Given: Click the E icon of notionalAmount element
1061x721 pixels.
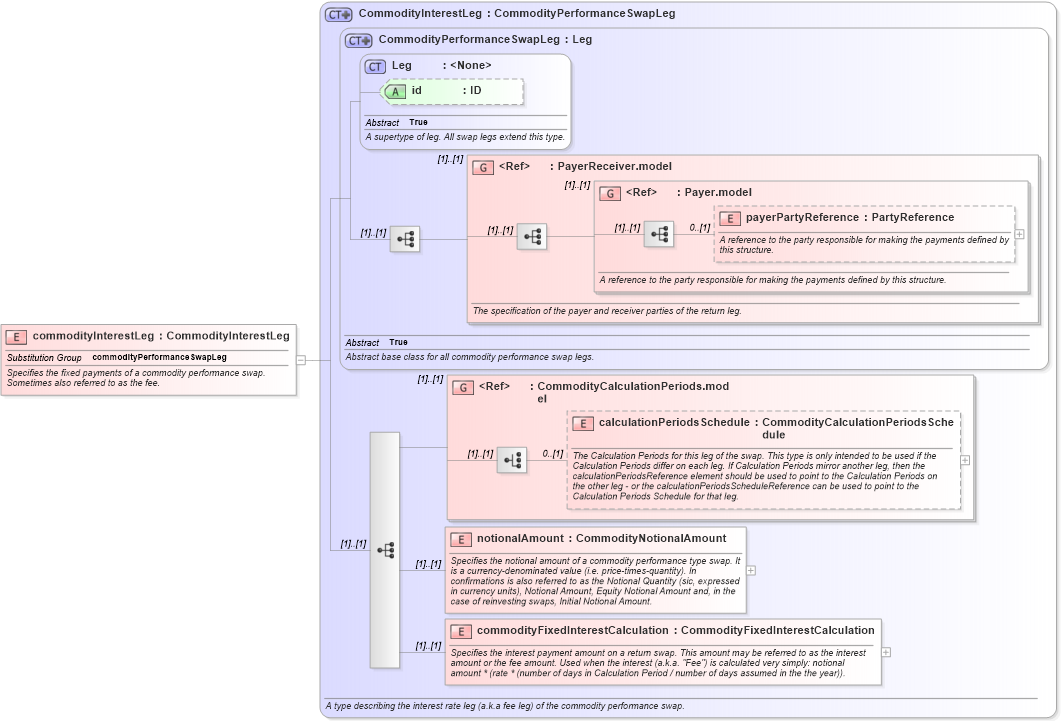Looking at the screenshot, I should 462,538.
